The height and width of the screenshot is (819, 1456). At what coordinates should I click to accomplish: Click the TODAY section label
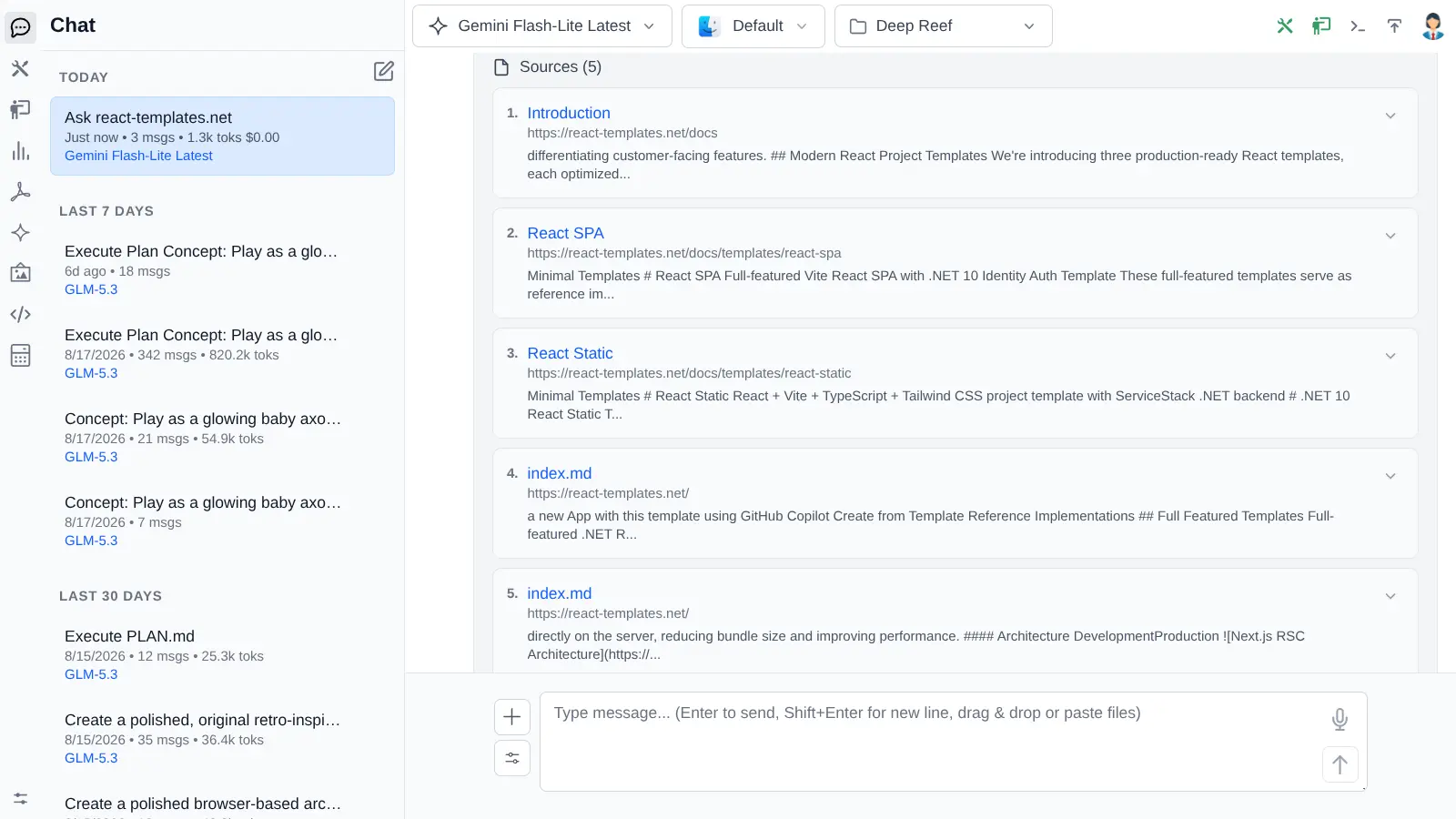(x=84, y=77)
